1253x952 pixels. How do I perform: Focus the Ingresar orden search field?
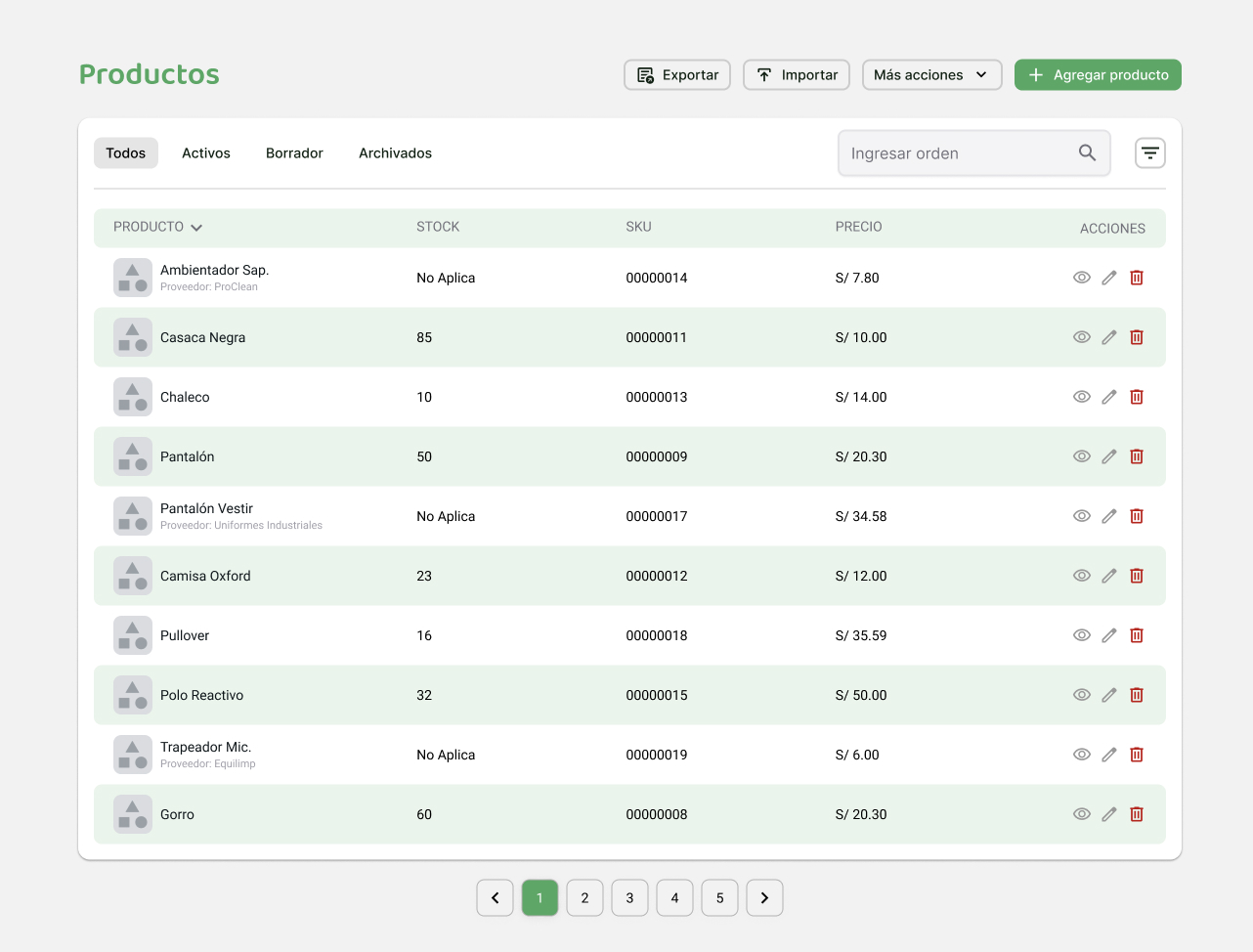pyautogui.click(x=958, y=153)
